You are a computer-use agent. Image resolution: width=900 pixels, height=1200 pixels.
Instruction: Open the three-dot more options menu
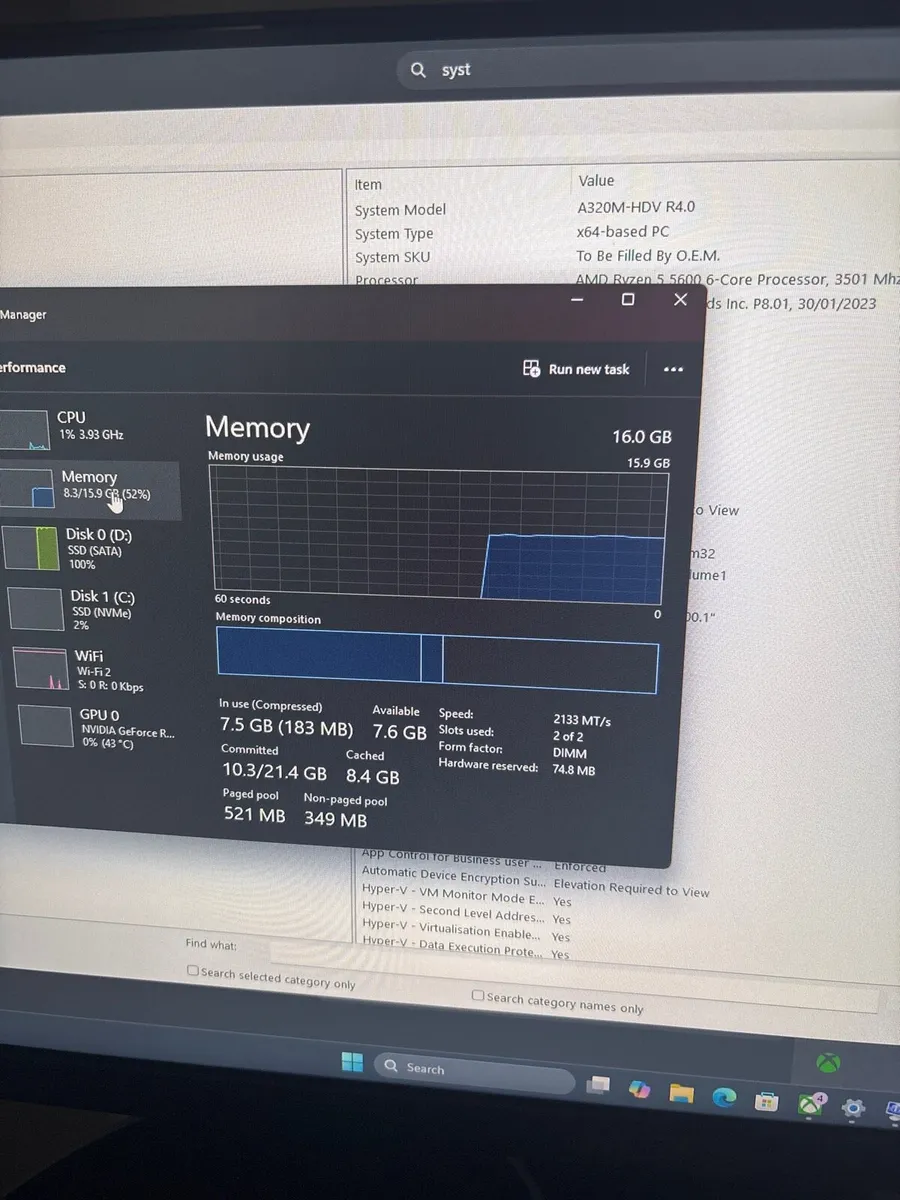(x=674, y=370)
